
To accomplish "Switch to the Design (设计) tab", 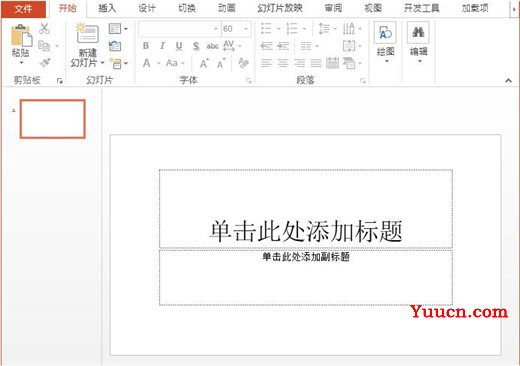I will (x=147, y=8).
